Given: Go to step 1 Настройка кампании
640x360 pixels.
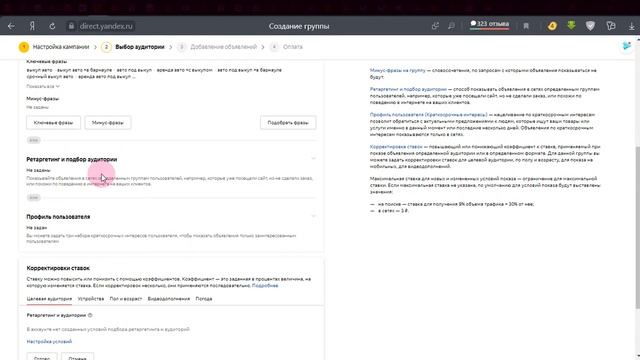Looking at the screenshot, I should click(x=54, y=47).
